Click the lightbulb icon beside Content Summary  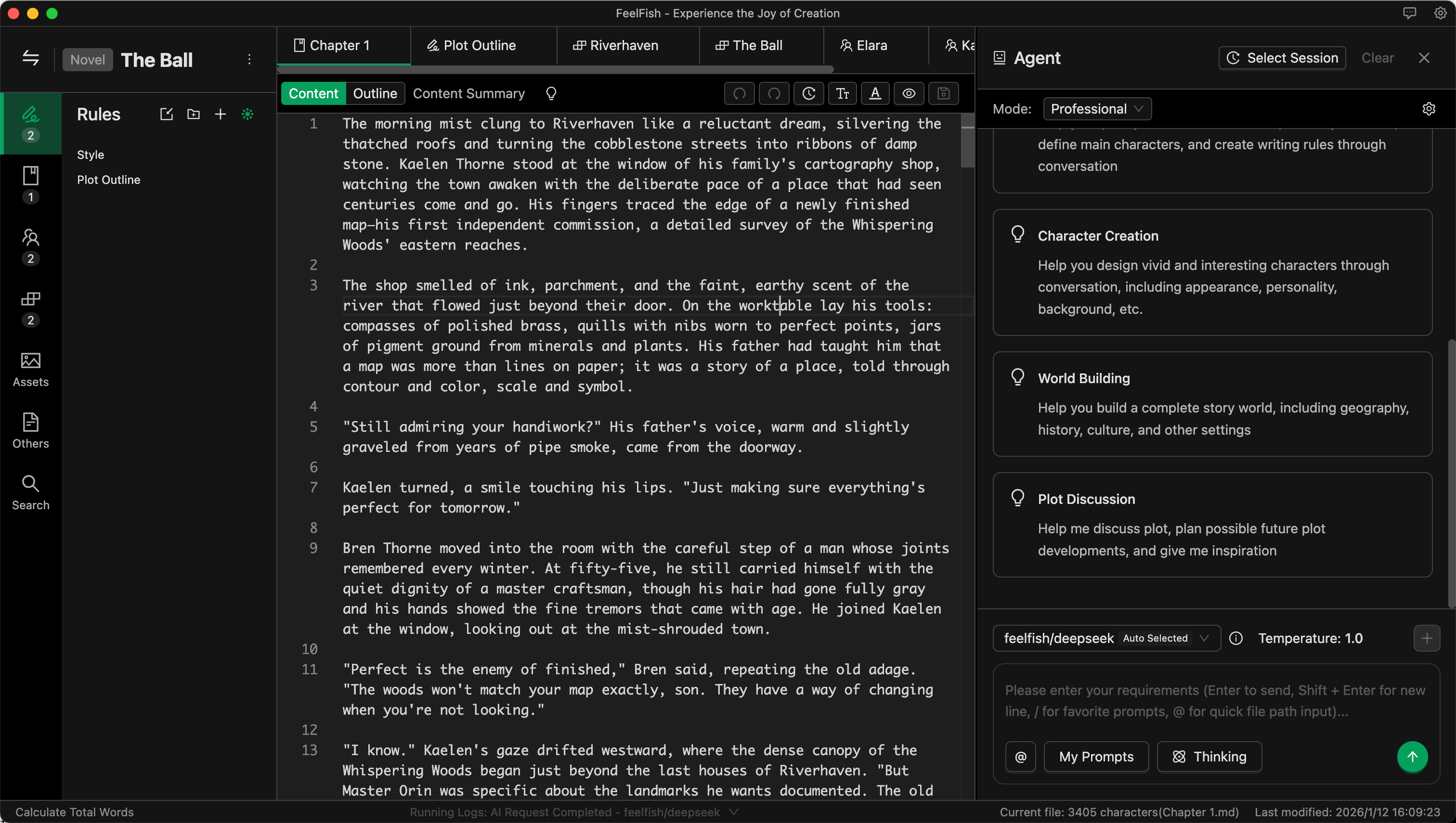point(551,93)
